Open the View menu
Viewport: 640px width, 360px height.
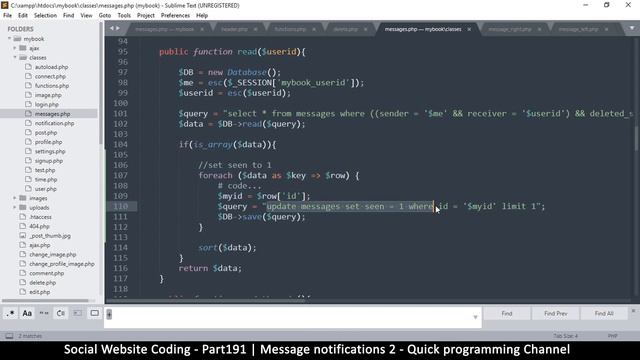86,16
